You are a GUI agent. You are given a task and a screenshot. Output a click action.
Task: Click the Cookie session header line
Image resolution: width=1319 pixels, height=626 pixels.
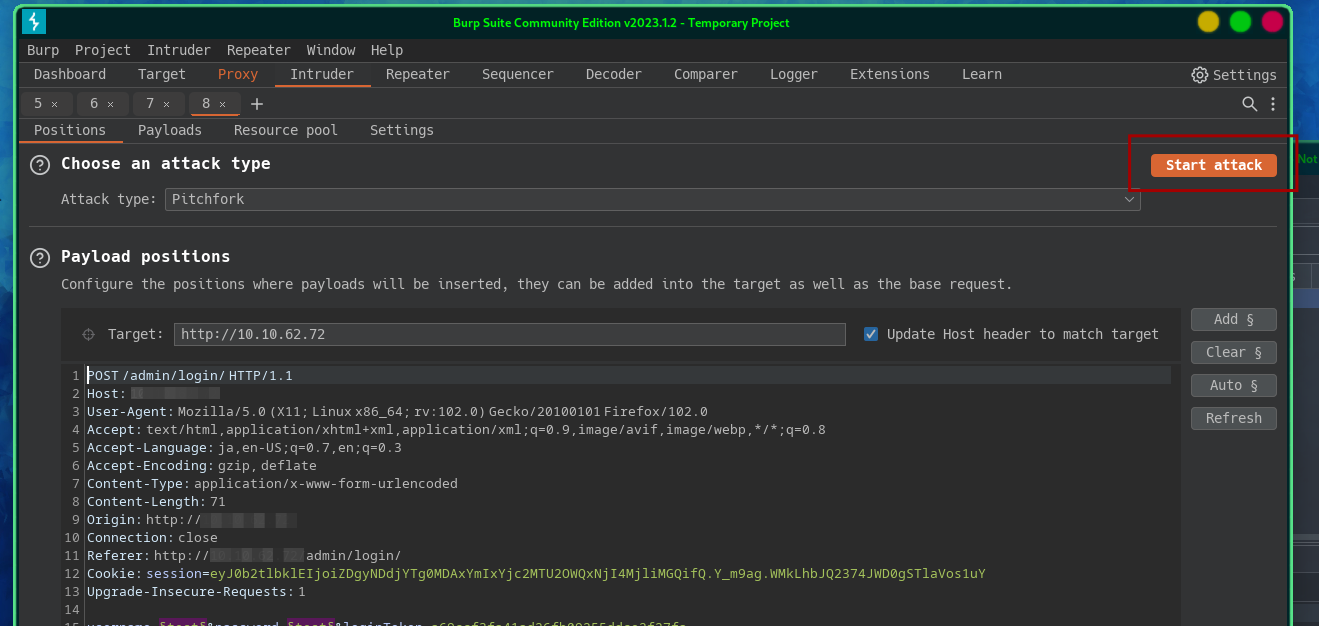click(536, 574)
